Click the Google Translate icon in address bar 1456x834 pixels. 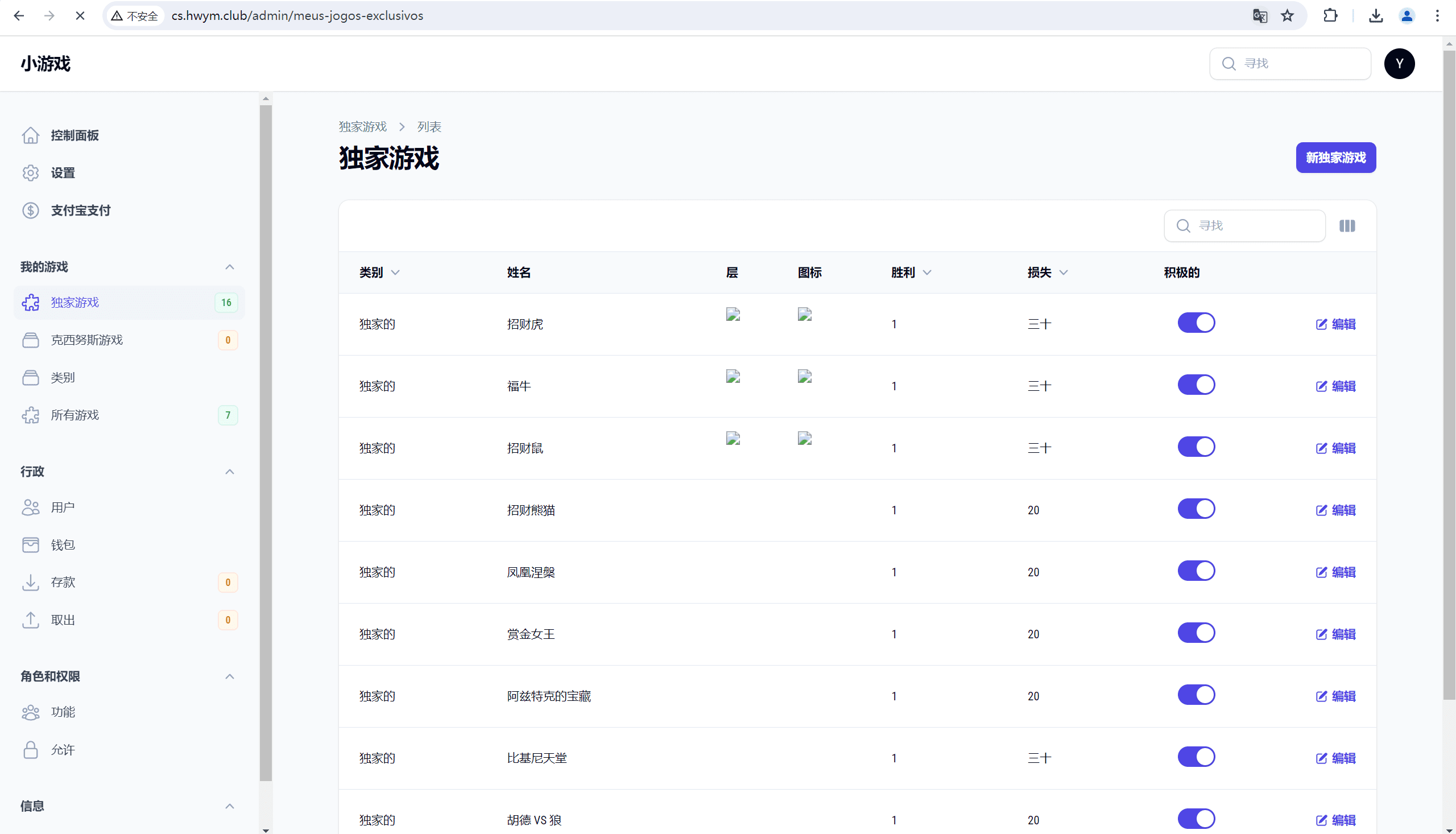(x=1259, y=15)
